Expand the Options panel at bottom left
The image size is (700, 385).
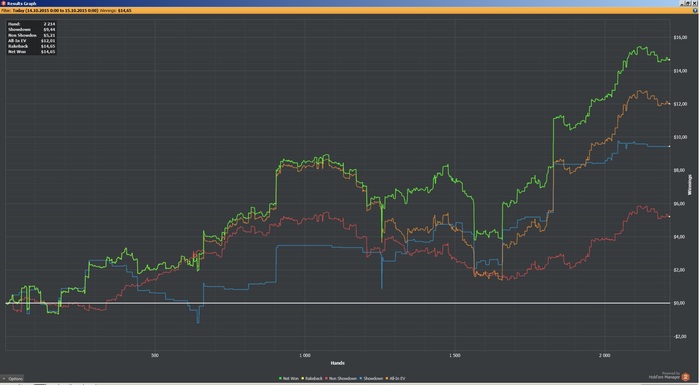12,379
